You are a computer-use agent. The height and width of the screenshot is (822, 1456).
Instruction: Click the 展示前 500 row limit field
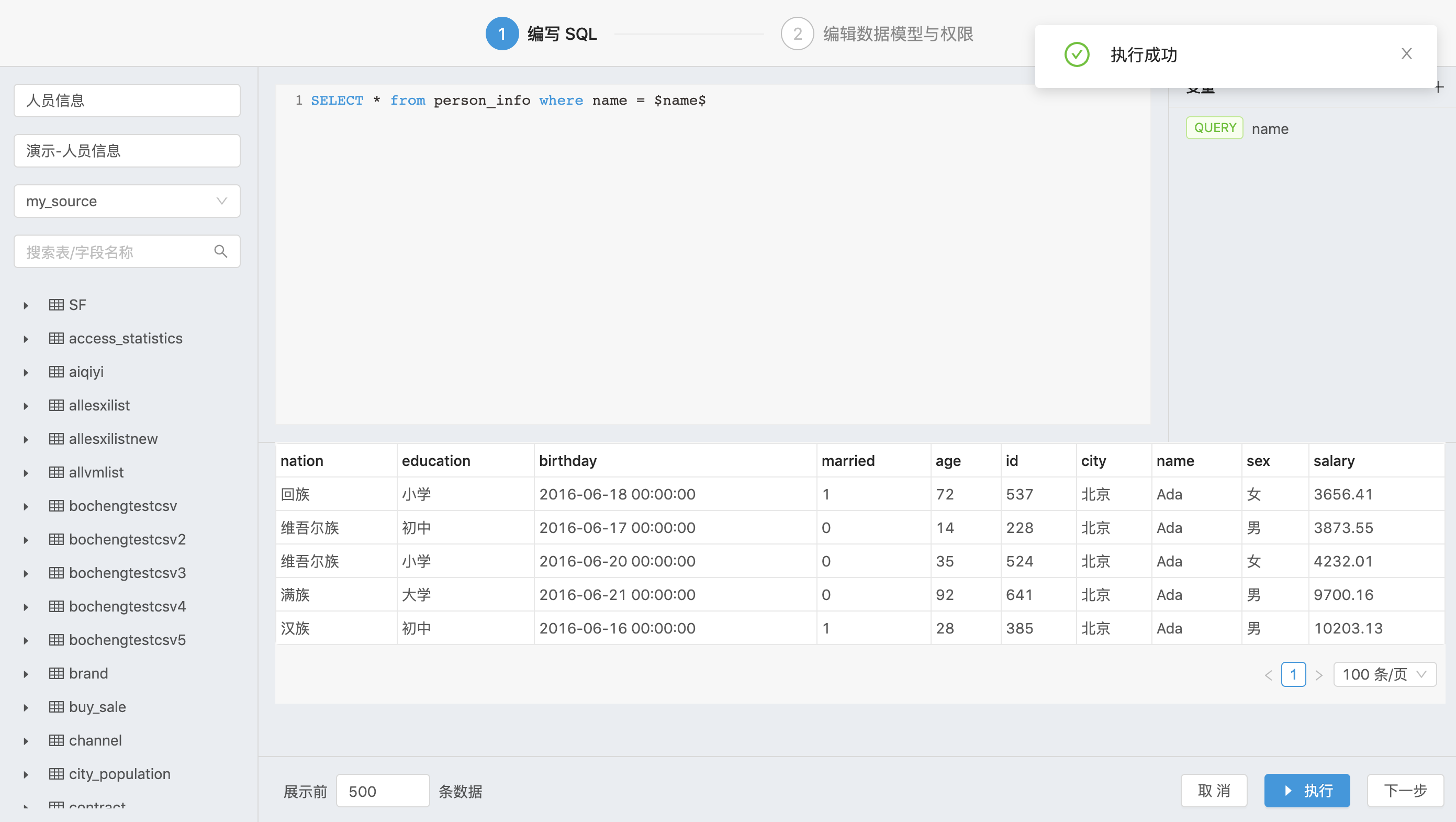tap(382, 791)
